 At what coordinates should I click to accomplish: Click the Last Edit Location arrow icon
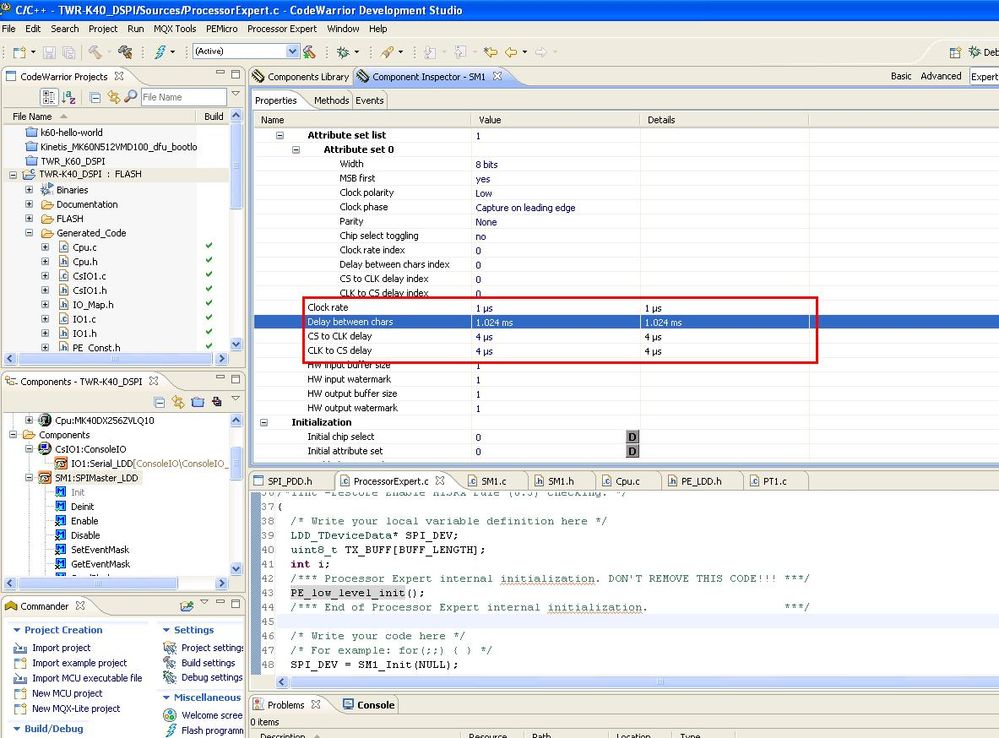(x=490, y=52)
